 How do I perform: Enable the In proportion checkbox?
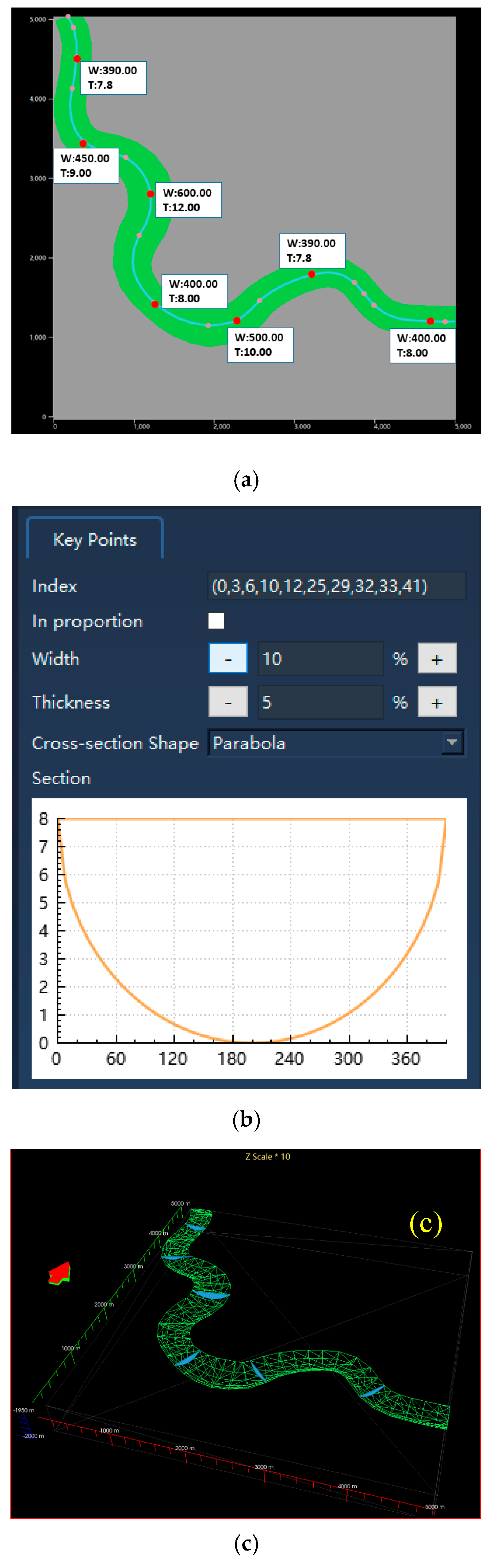216,620
